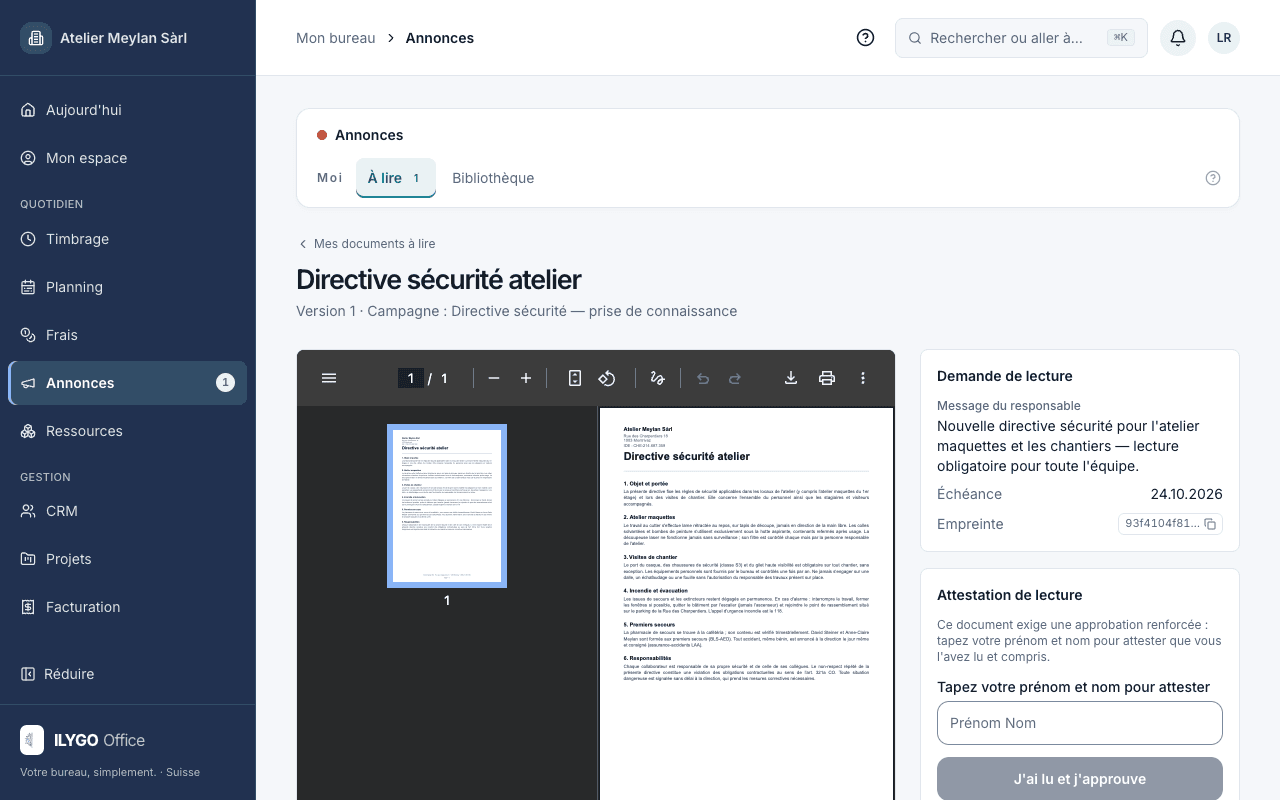Viewport: 1280px width, 800px height.
Task: Navigate to CRM in the sidebar
Action: (x=128, y=511)
